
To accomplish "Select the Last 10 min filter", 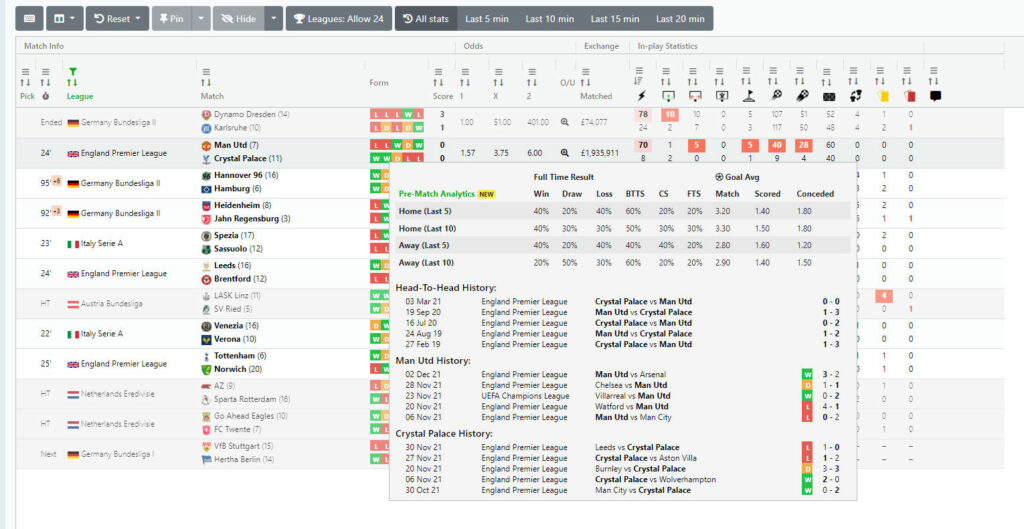I will pyautogui.click(x=550, y=19).
